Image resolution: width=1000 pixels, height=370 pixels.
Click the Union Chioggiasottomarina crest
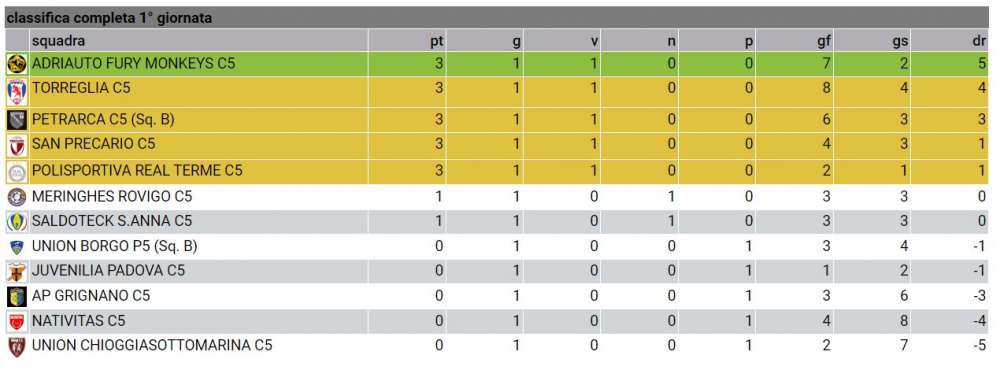pyautogui.click(x=17, y=346)
